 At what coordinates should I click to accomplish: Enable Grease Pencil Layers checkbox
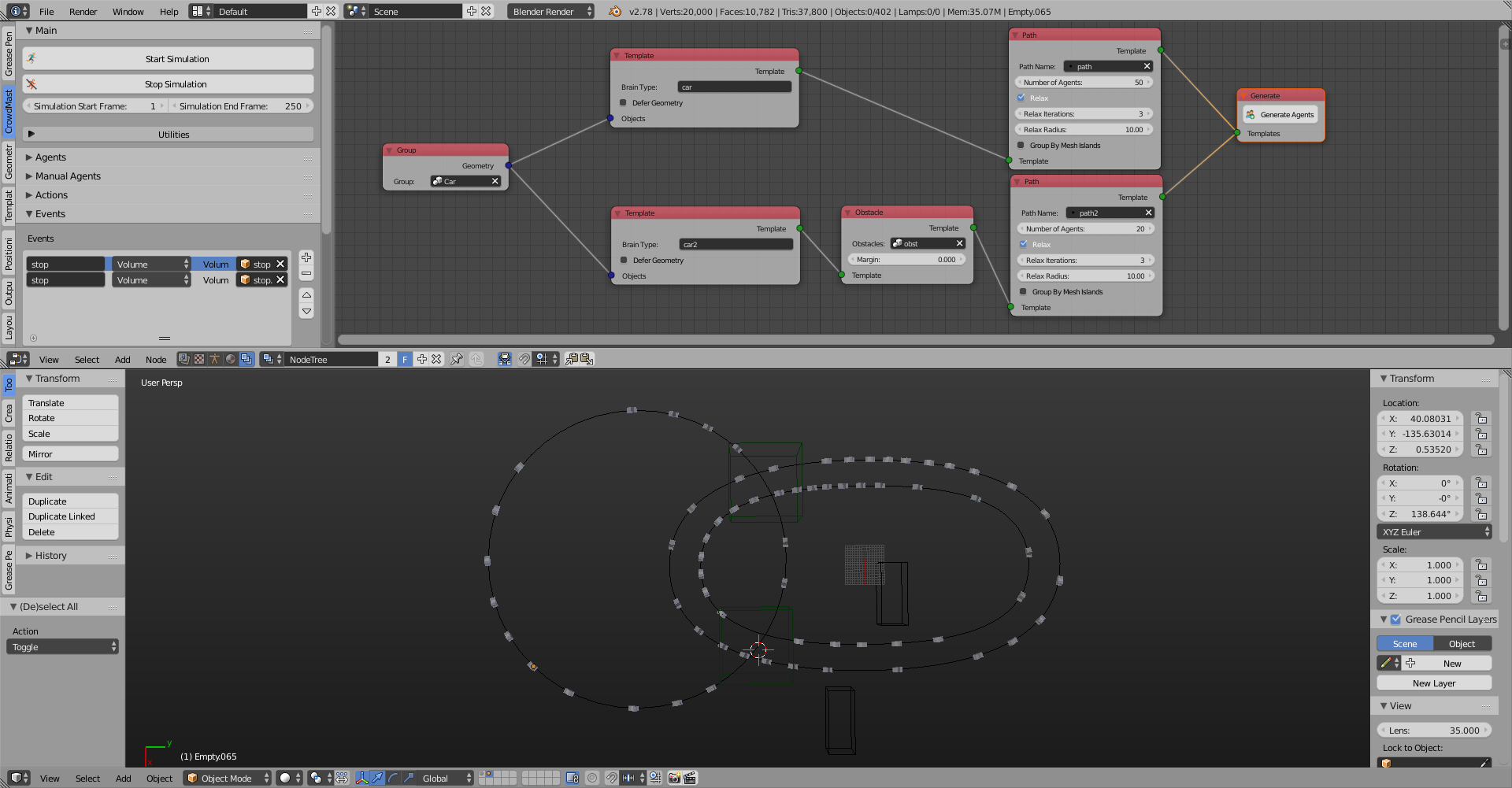pos(1395,620)
